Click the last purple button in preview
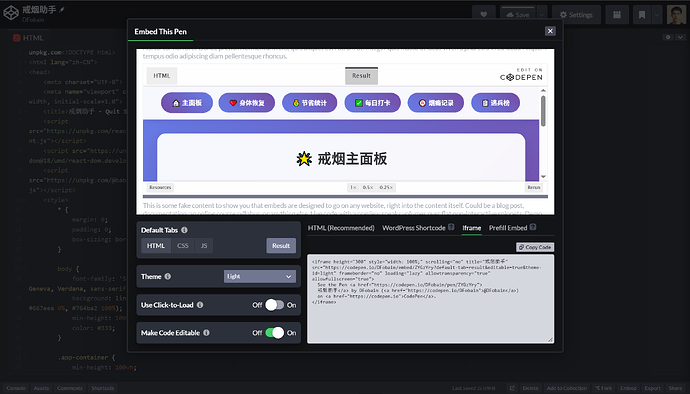Viewport: 690px width, 394px height. [495, 103]
